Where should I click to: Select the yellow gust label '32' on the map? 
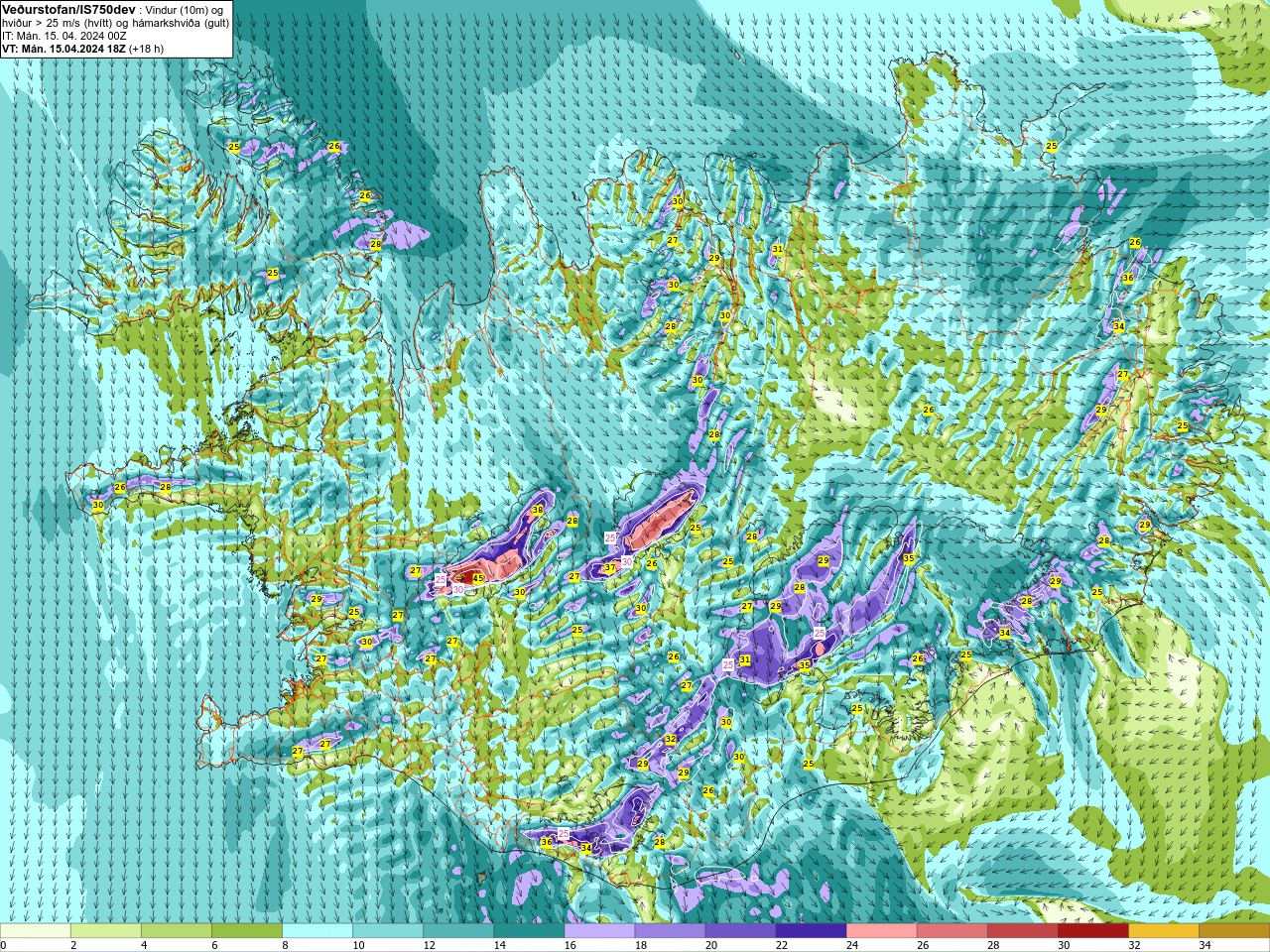671,739
